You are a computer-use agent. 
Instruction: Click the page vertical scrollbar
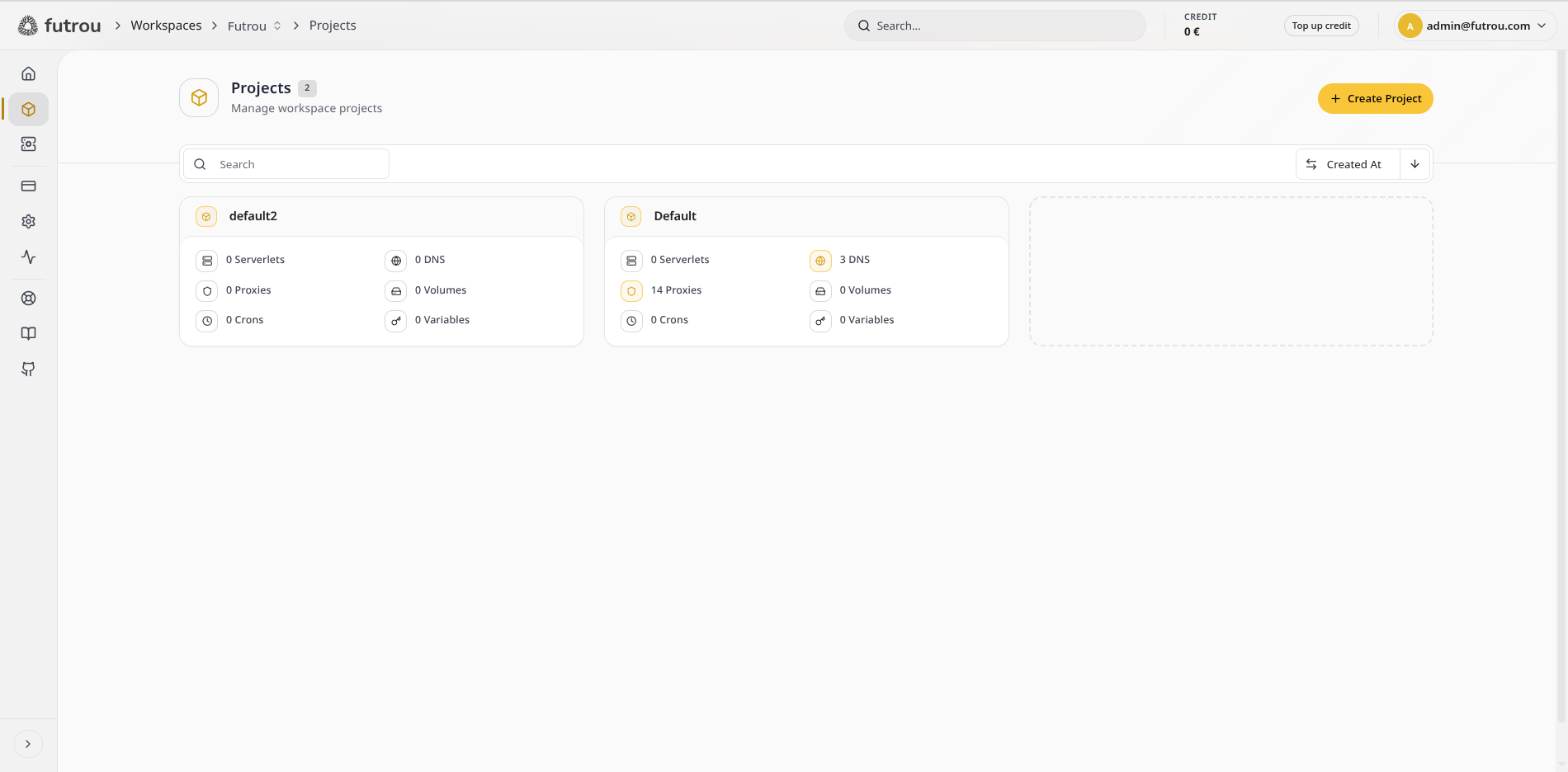pos(1561,388)
